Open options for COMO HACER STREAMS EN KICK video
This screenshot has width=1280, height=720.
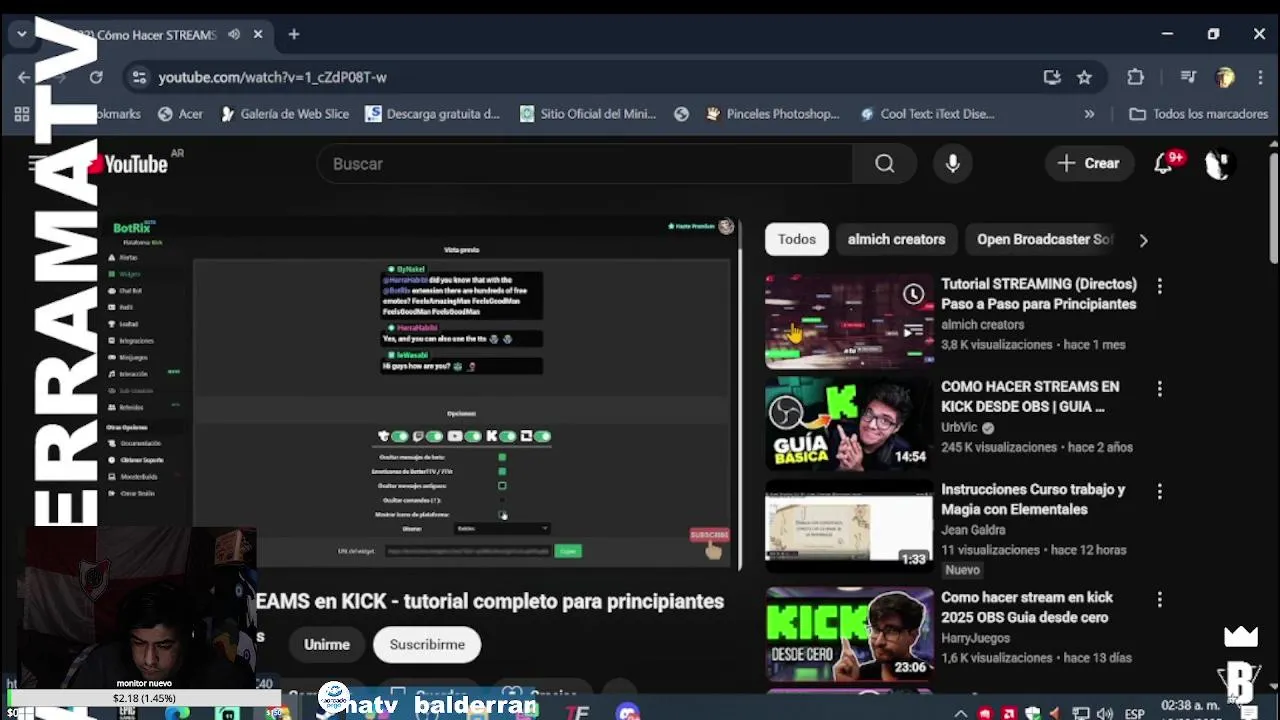1159,388
